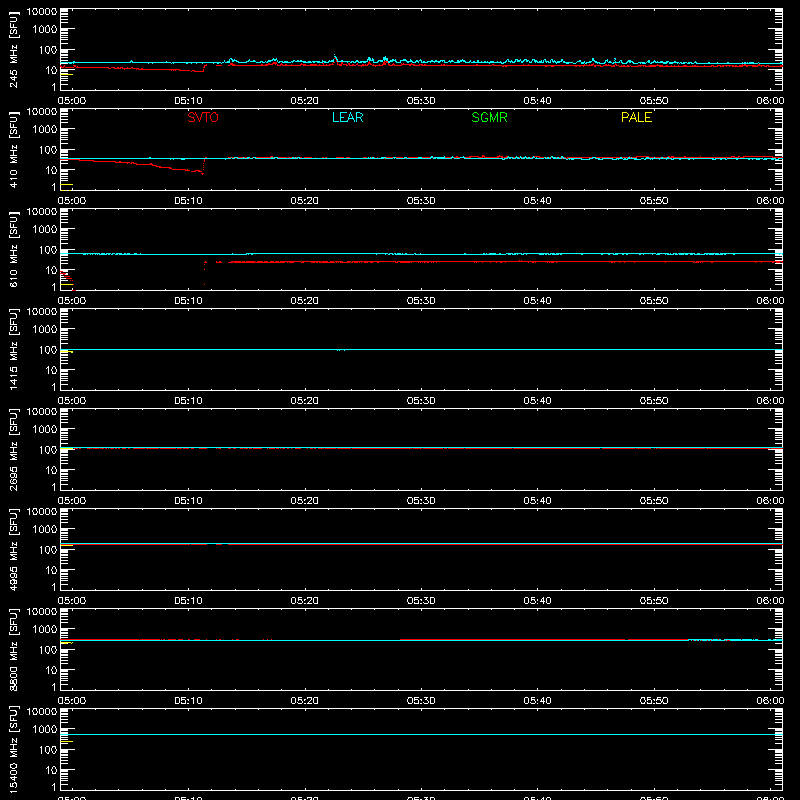Click the red SVTO legend label
800x800 pixels.
[x=203, y=117]
